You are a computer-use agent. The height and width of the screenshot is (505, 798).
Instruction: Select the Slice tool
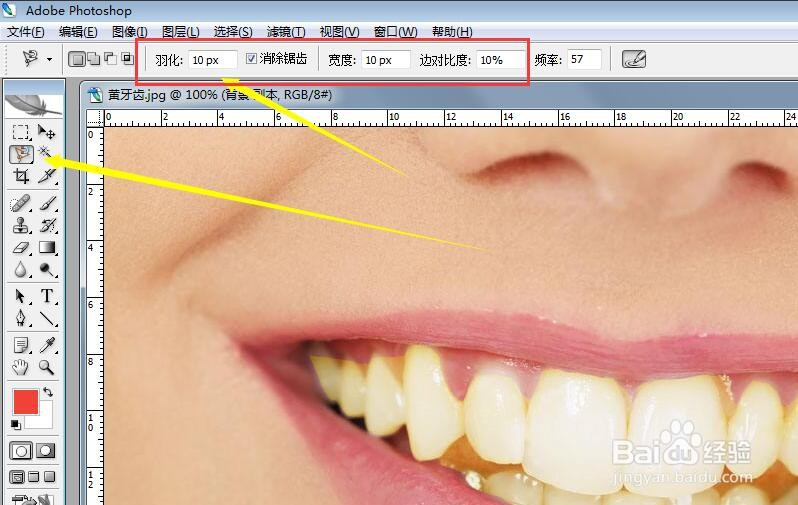(47, 176)
